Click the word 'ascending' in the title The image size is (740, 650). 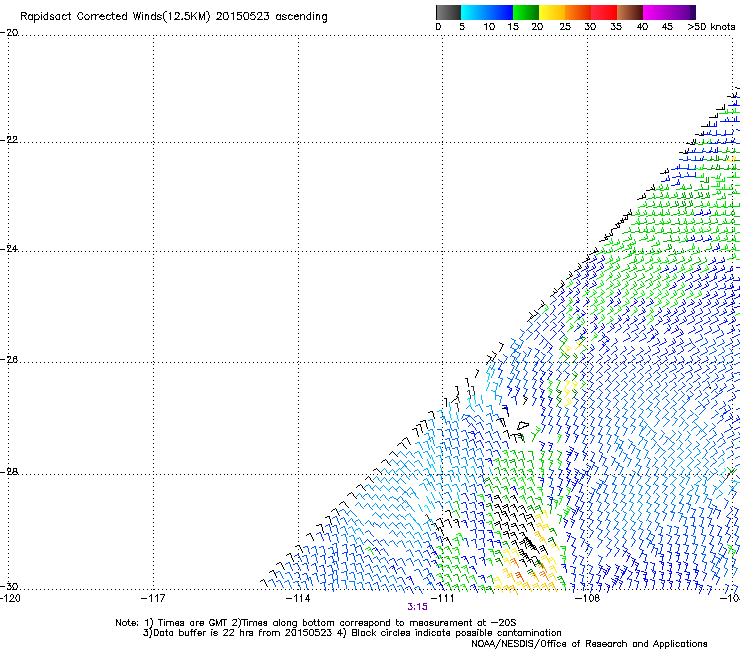tap(301, 17)
